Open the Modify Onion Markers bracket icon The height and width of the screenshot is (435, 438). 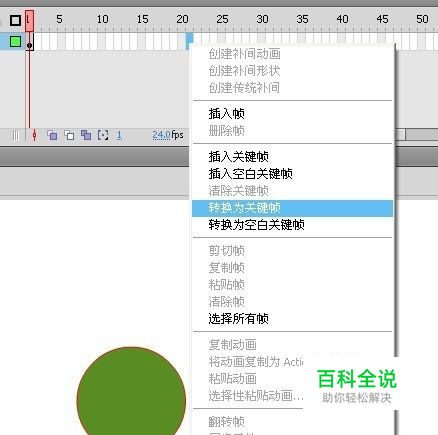[x=103, y=135]
